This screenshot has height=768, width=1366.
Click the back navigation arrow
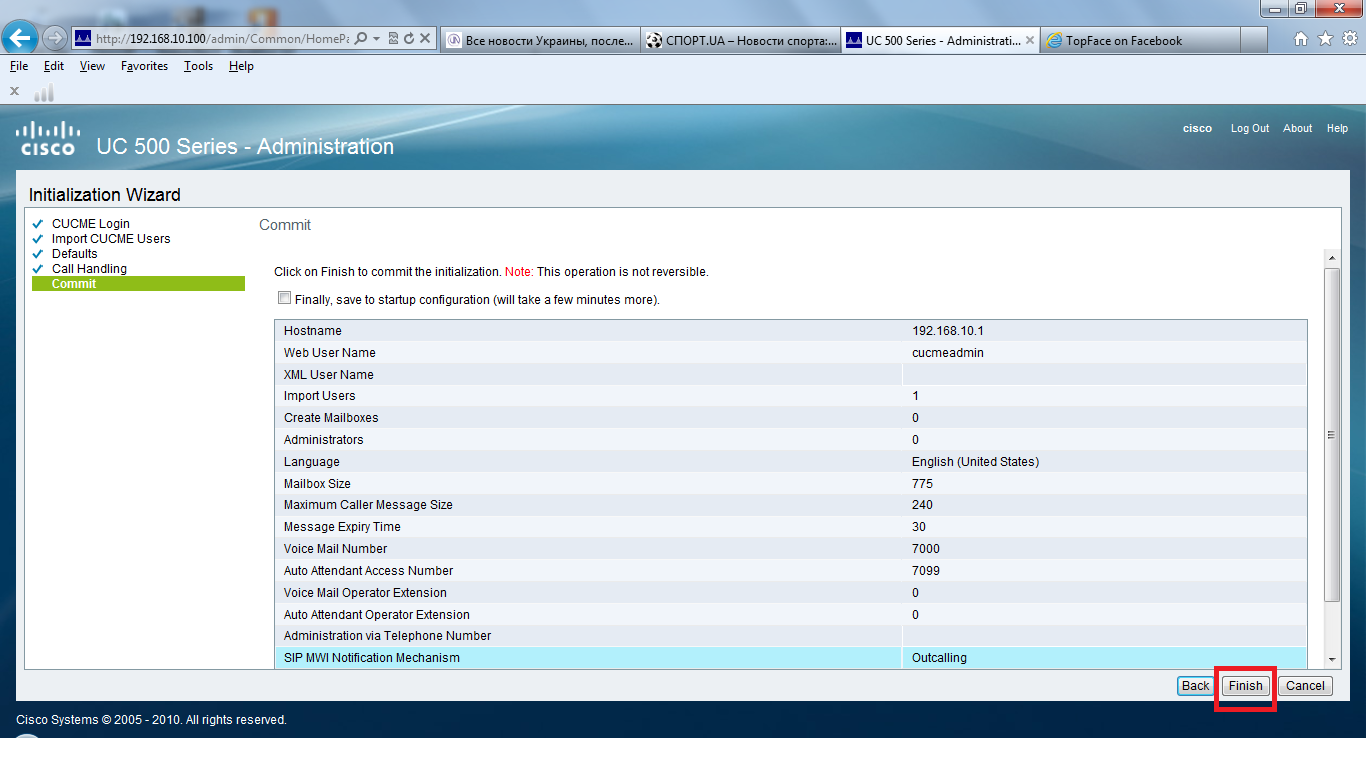click(x=20, y=38)
